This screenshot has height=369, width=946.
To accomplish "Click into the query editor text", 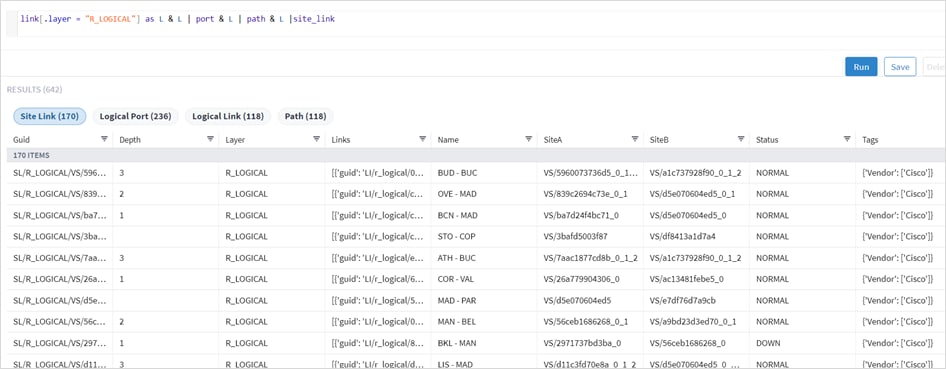I will [x=177, y=19].
